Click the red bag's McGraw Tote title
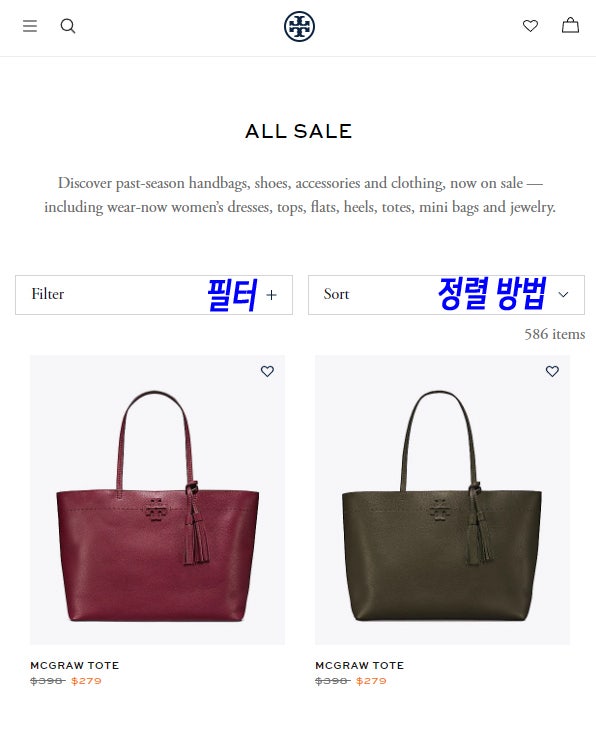 (x=75, y=665)
